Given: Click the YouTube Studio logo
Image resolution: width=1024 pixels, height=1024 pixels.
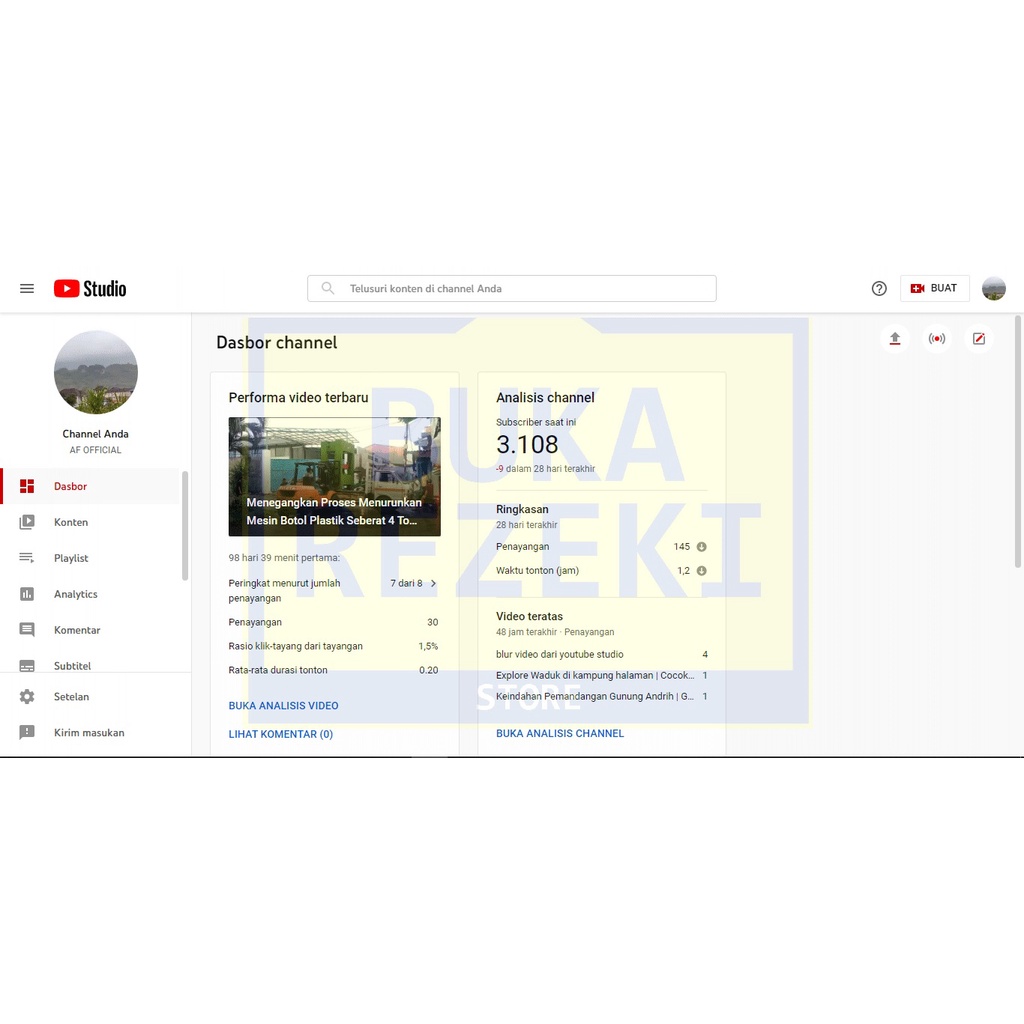Looking at the screenshot, I should click(x=89, y=288).
